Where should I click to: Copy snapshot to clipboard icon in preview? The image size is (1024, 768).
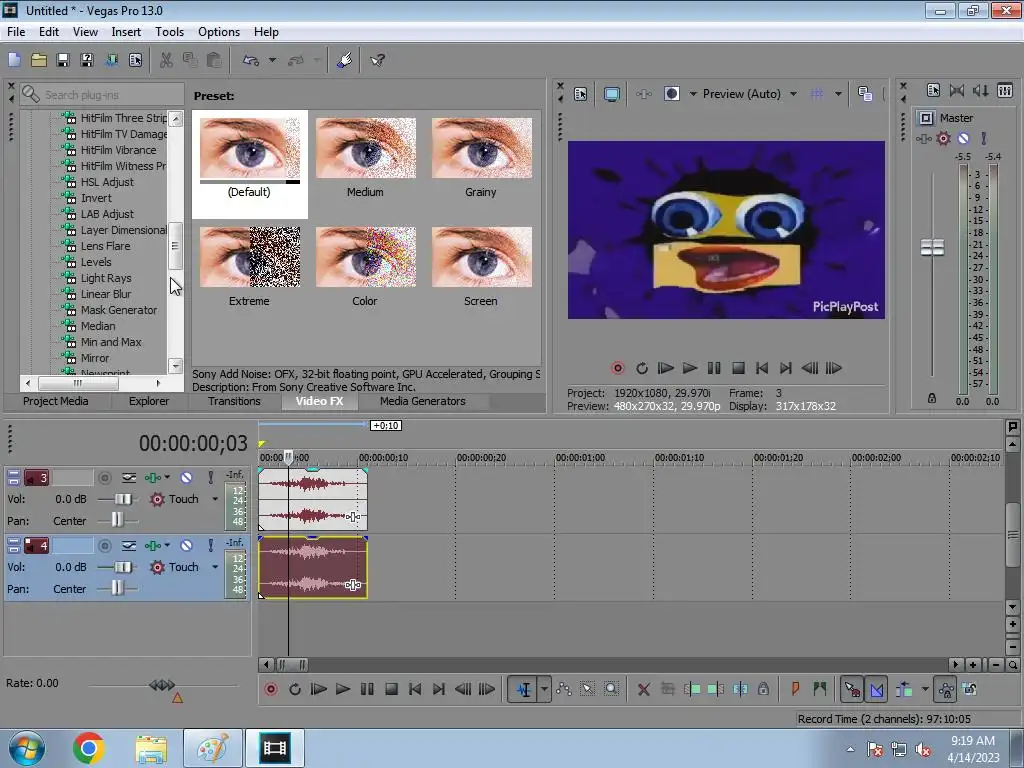click(865, 94)
